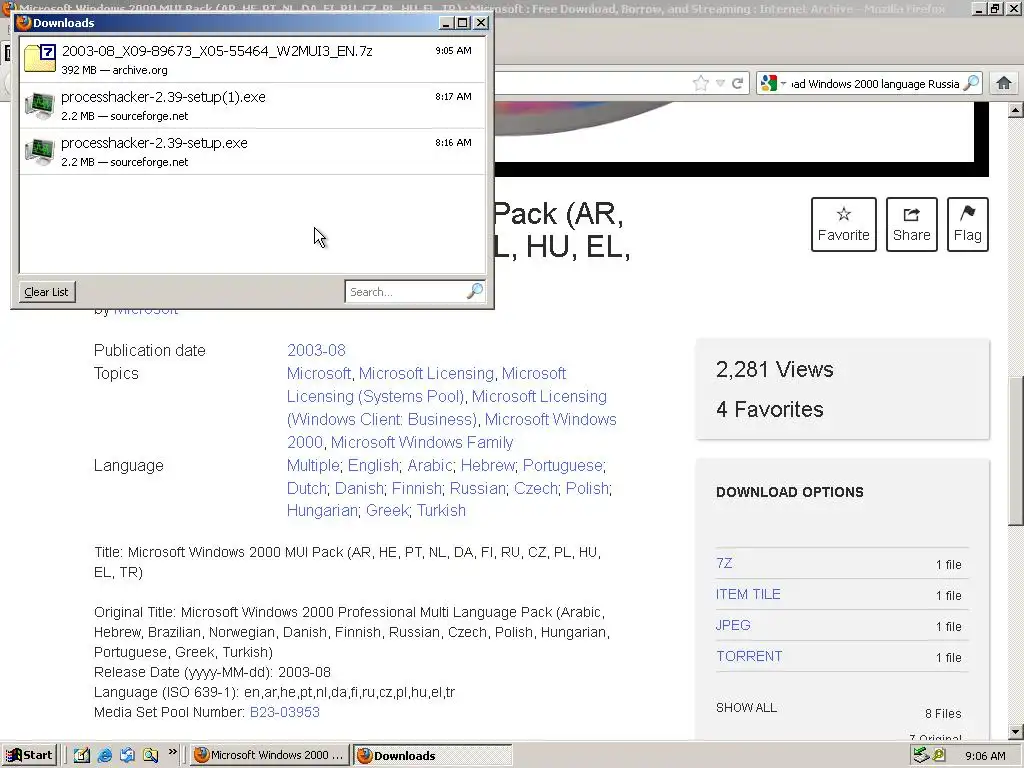Switch to Microsoft Windows 2000 Firefox taskbar button
Screen dimensions: 1024x768
coord(270,755)
